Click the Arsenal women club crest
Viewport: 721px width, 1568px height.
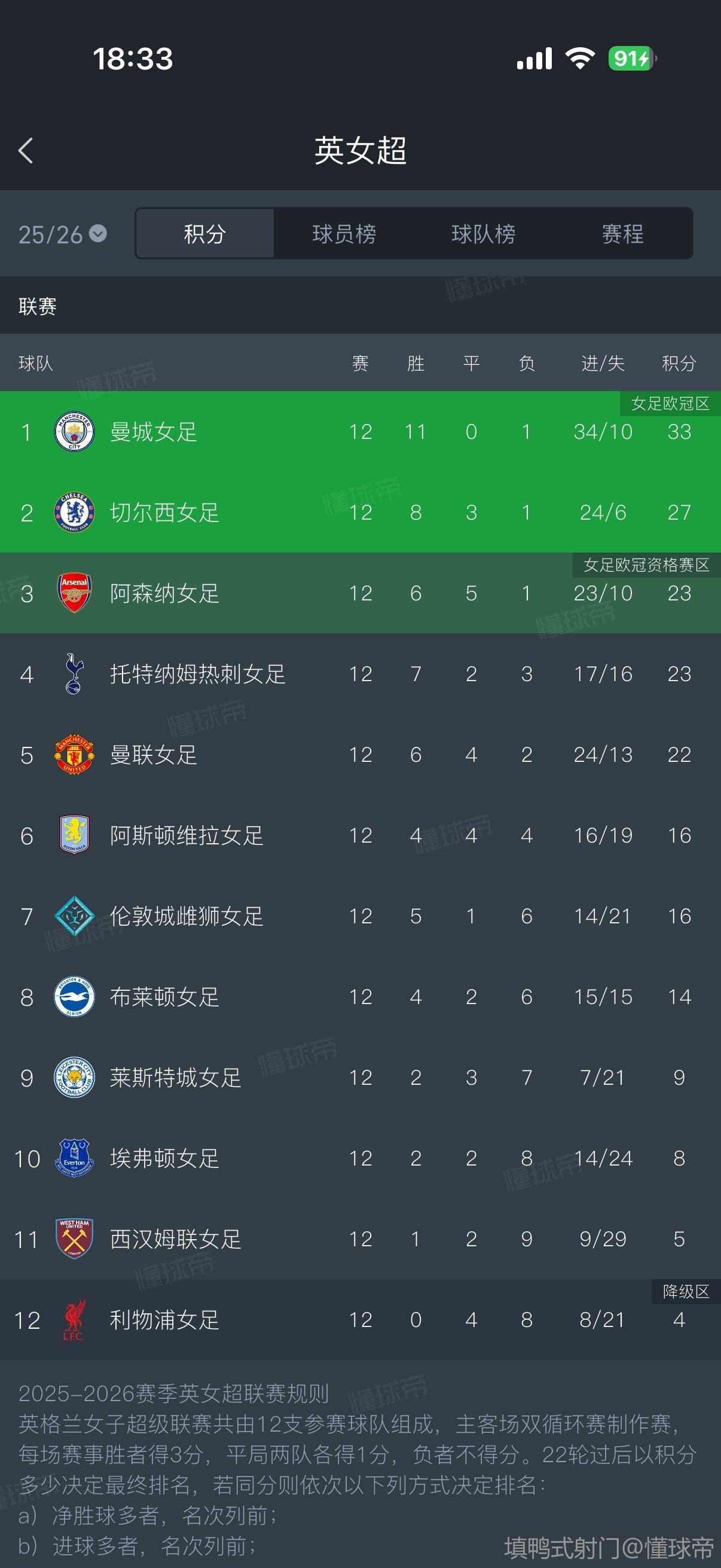[74, 593]
